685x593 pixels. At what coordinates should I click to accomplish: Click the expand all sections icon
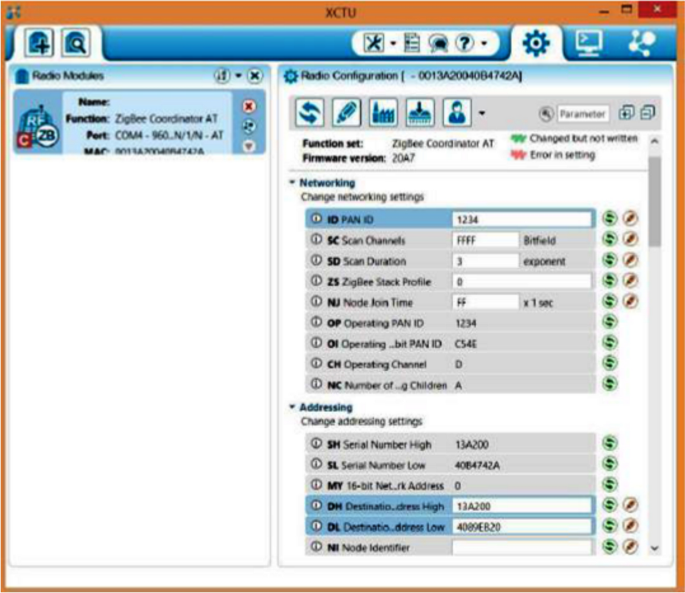coord(626,113)
